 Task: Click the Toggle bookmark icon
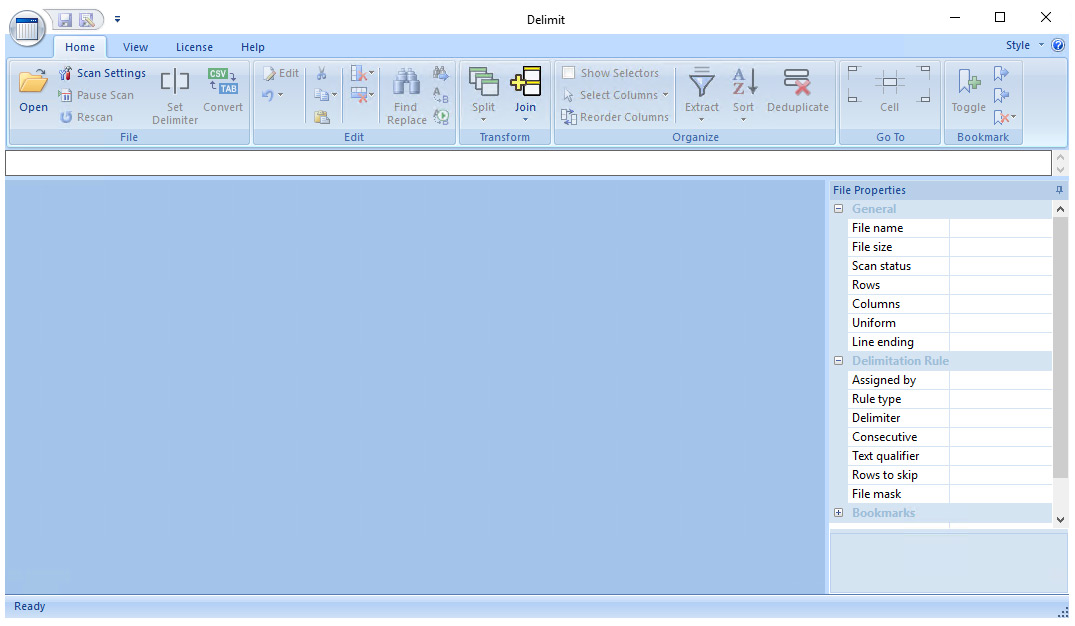pos(969,81)
